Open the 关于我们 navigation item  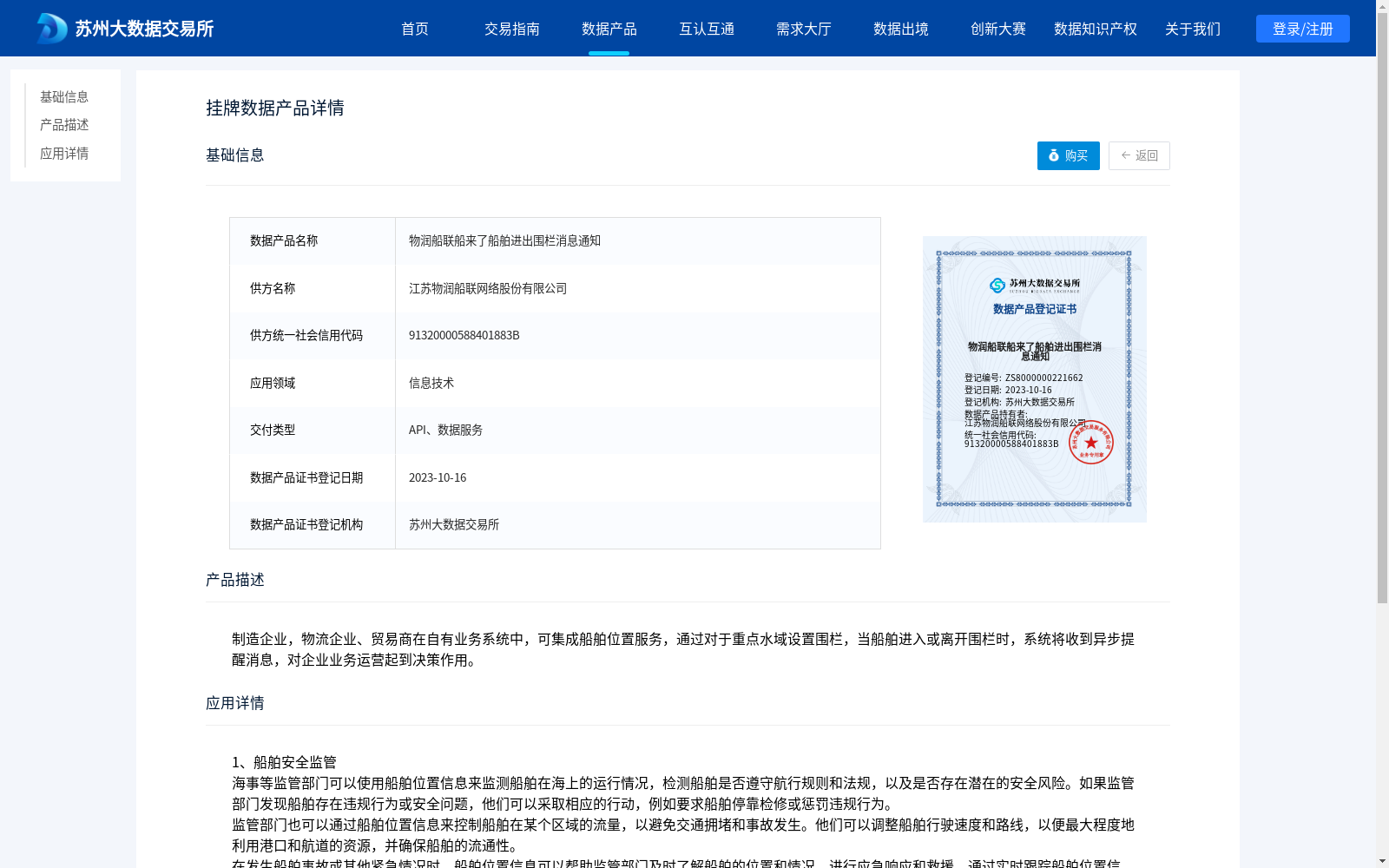pos(1193,29)
